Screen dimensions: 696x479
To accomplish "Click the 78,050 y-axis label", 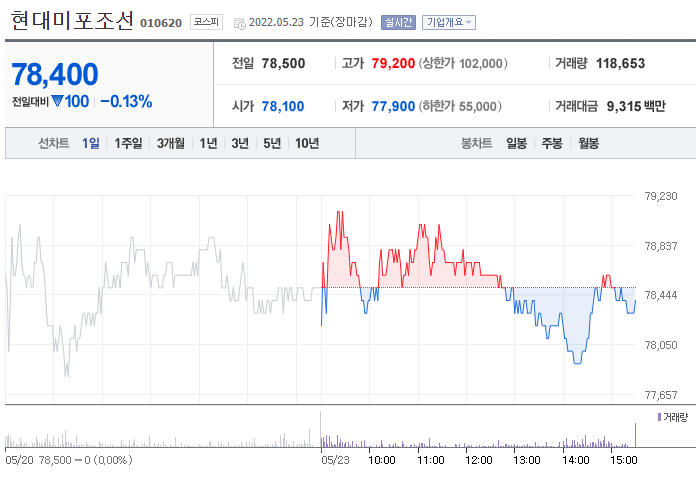I will 661,345.
